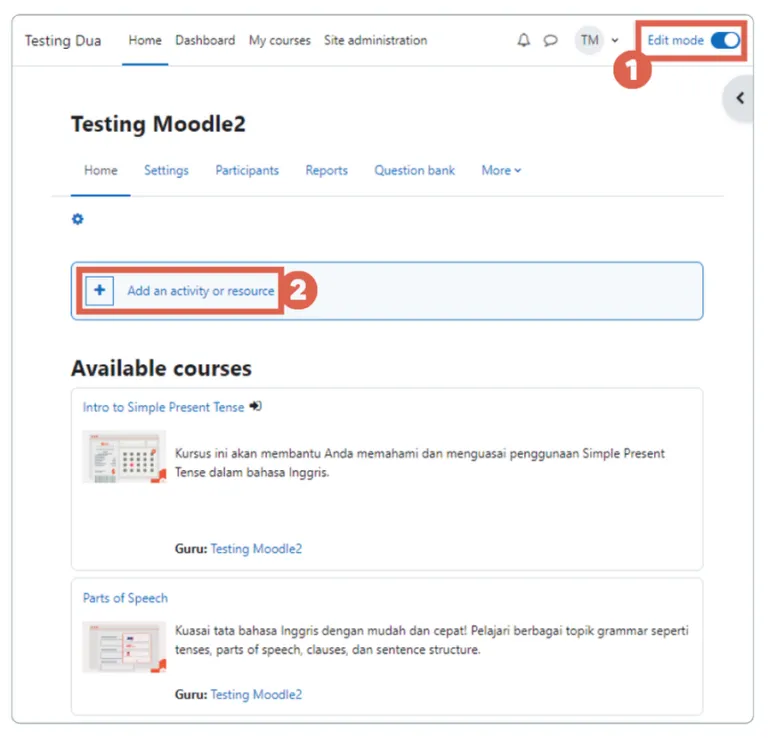Click the Intro to Simple Present Tense thumbnail
The height and width of the screenshot is (738, 768).
click(124, 457)
